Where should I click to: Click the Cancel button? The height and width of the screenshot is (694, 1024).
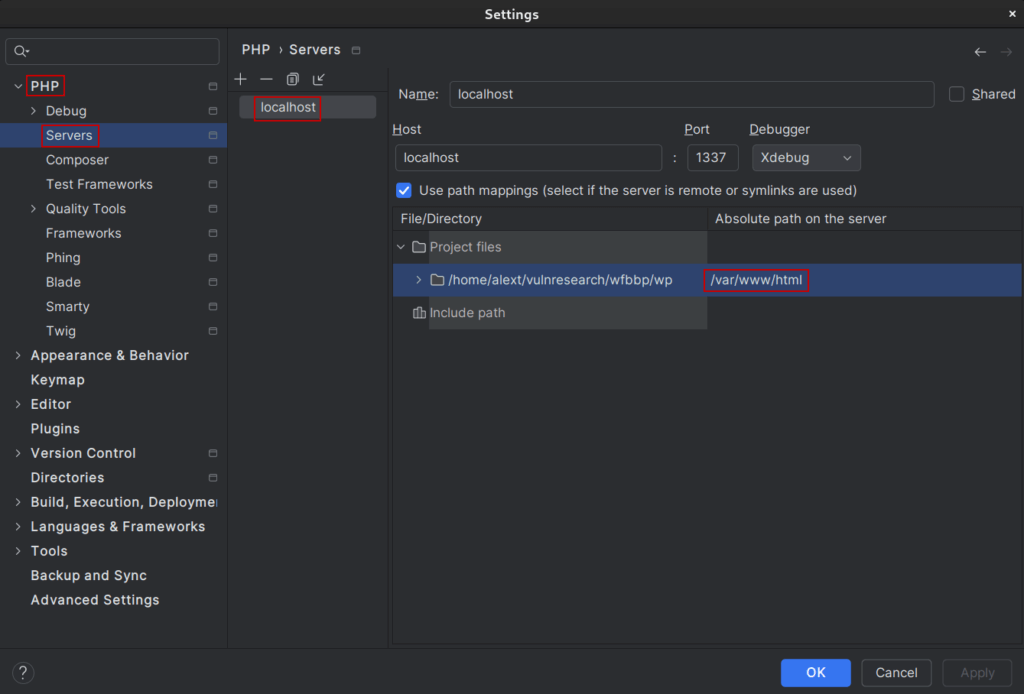896,672
